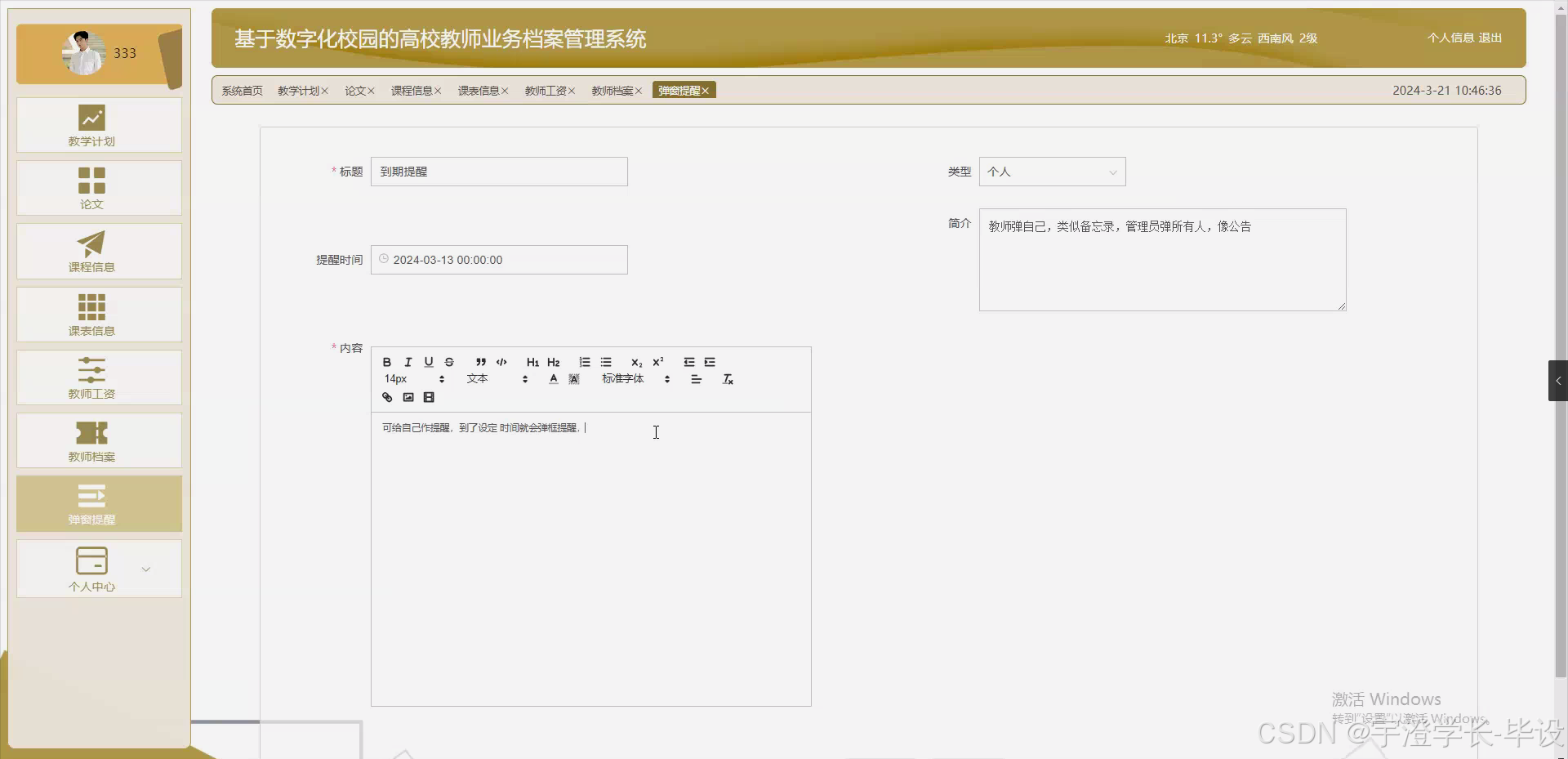Insert a blockquote in the content editor
This screenshot has width=1568, height=759.
[480, 362]
